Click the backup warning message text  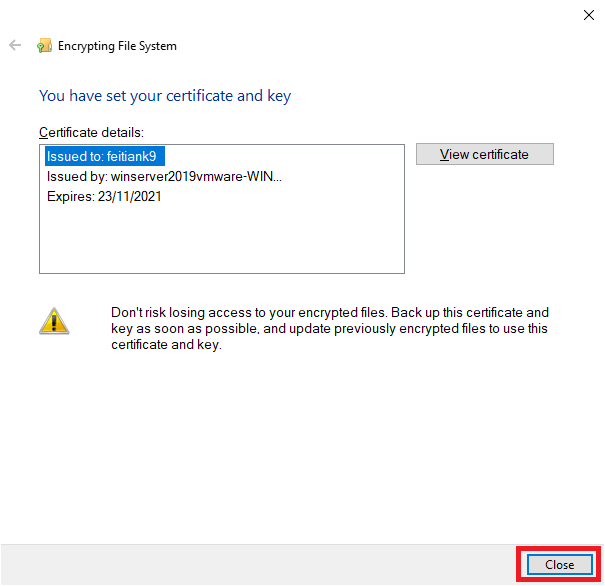tap(330, 328)
